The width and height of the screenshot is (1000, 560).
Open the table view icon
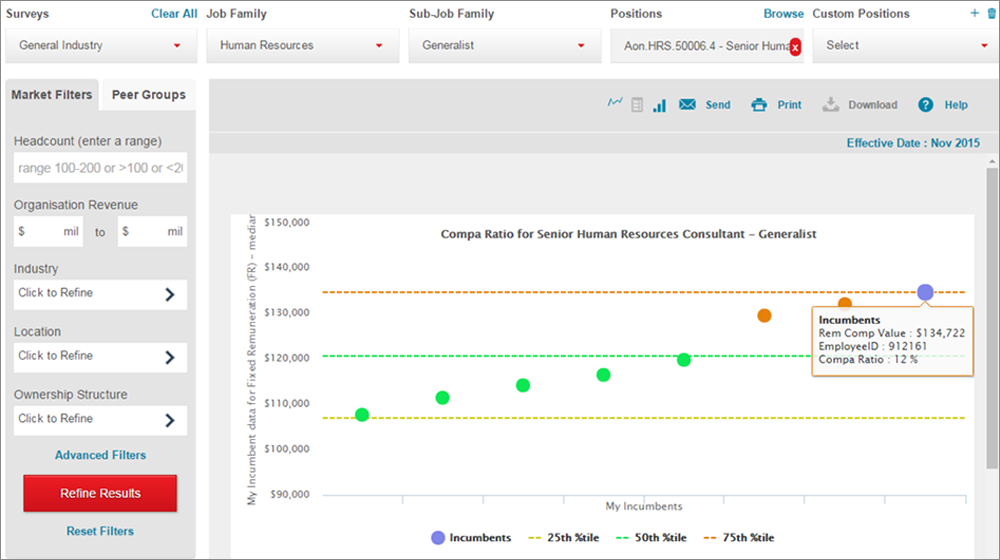click(x=637, y=105)
